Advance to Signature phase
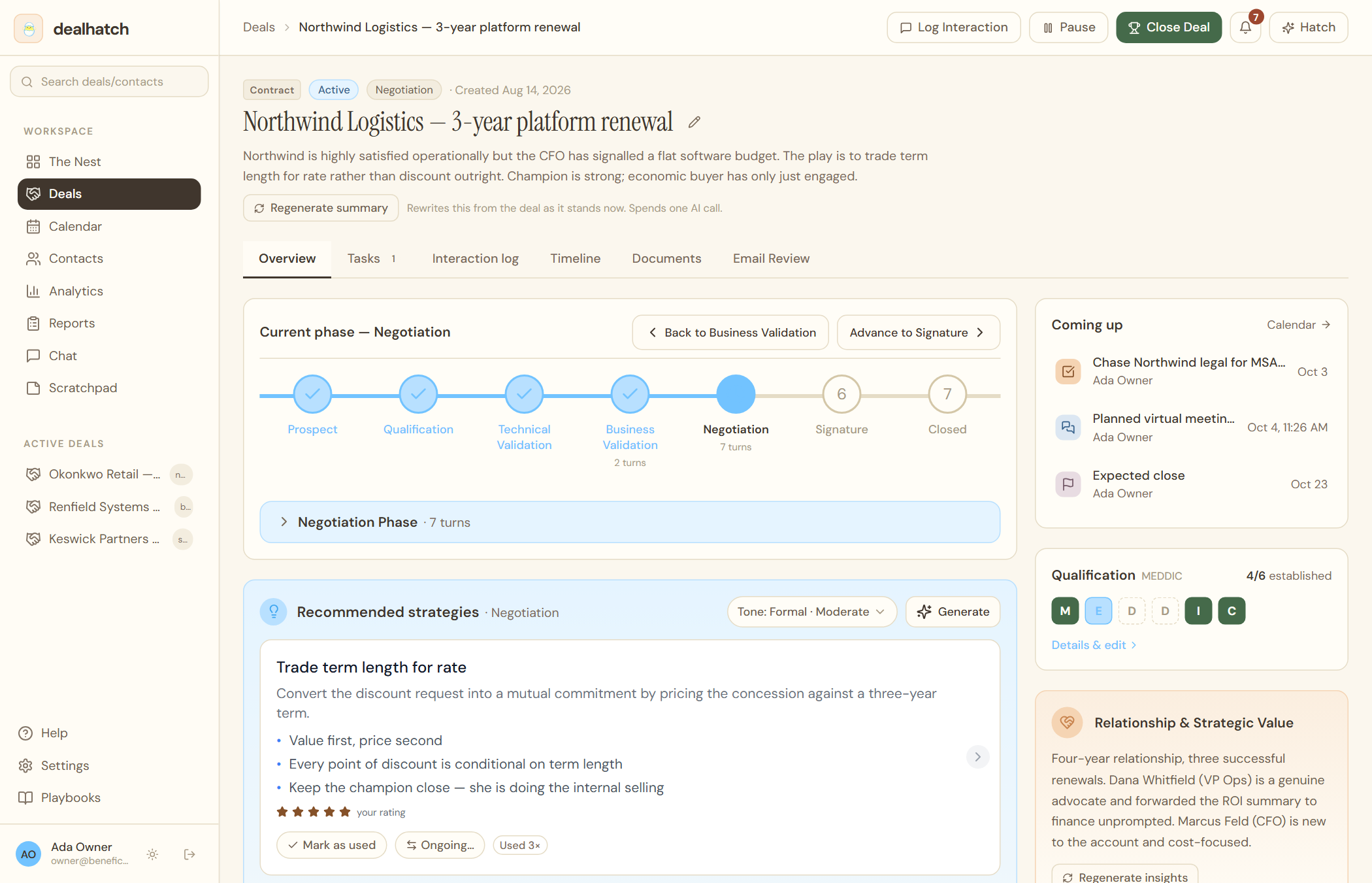This screenshot has height=883, width=1372. [918, 333]
